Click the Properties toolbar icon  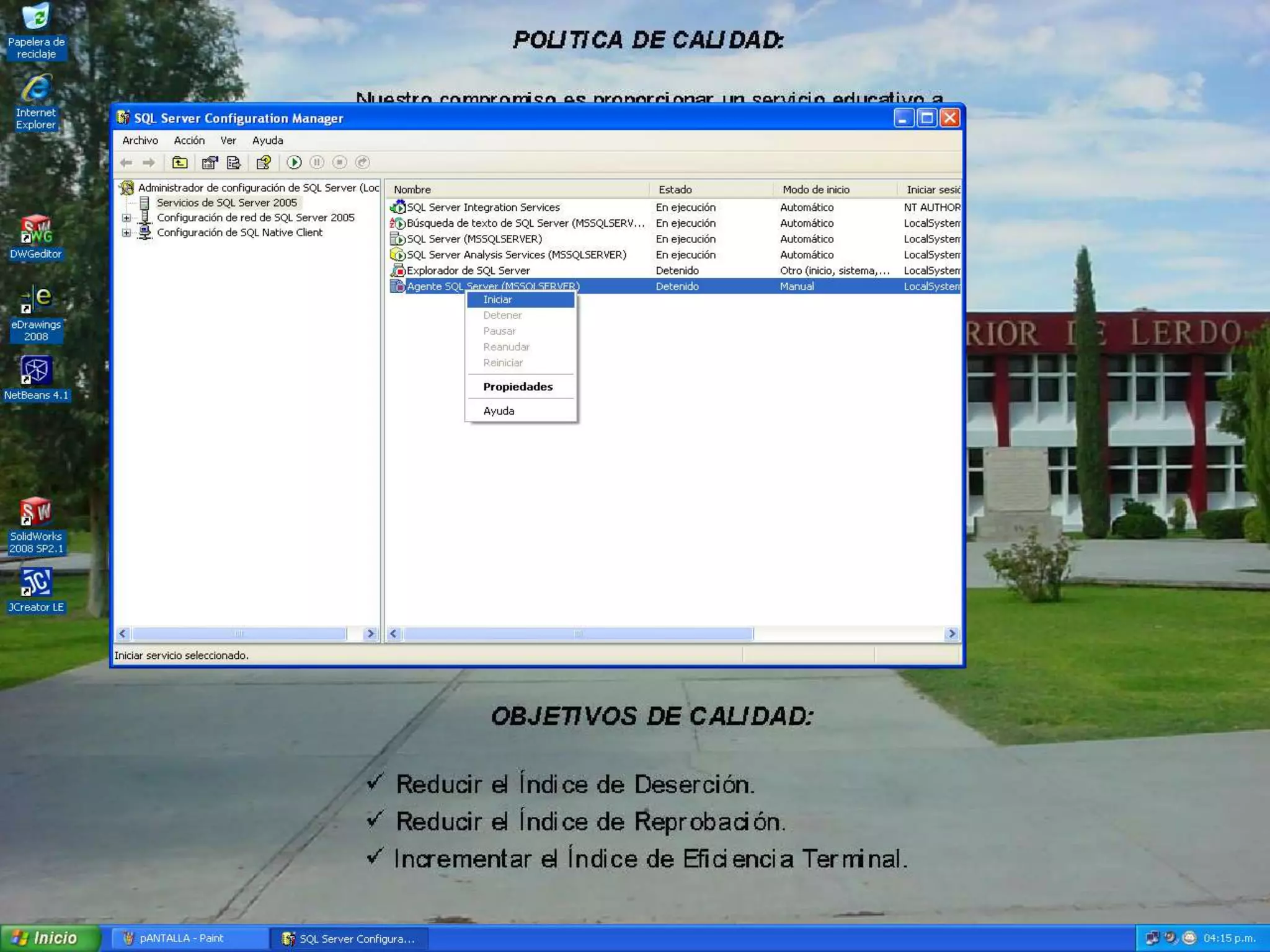[x=210, y=162]
